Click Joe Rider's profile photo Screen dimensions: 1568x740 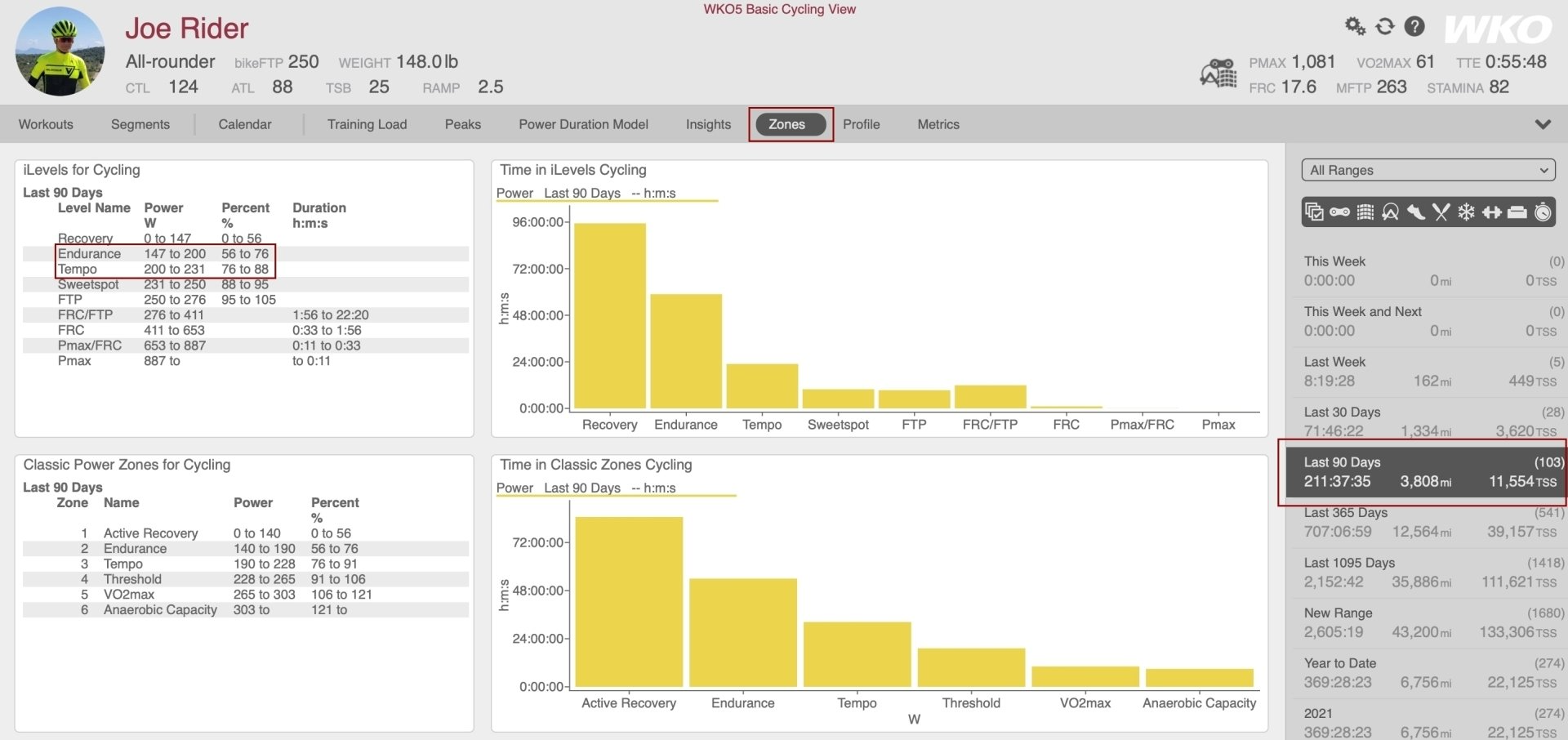point(60,51)
